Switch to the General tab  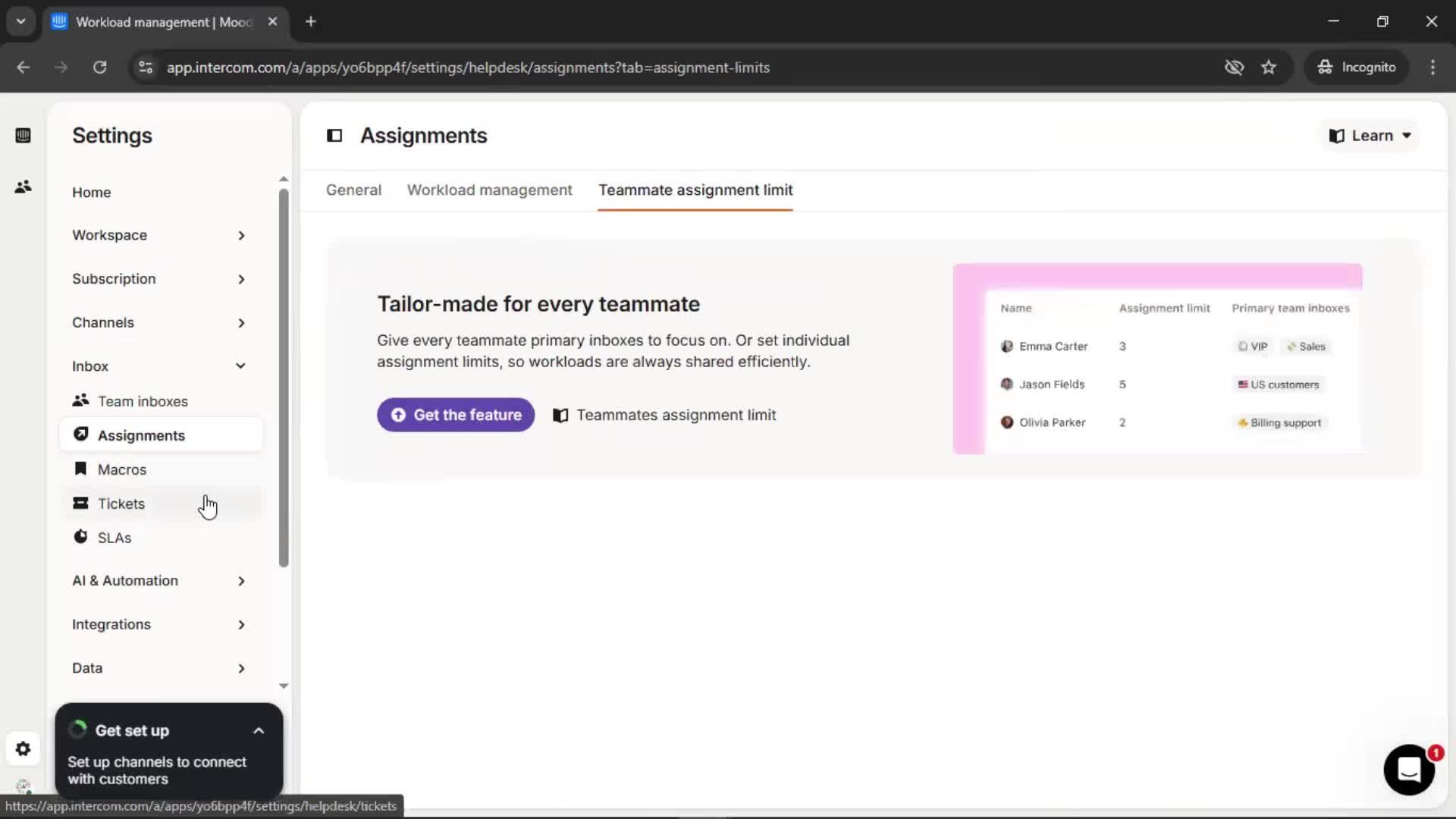pos(353,190)
